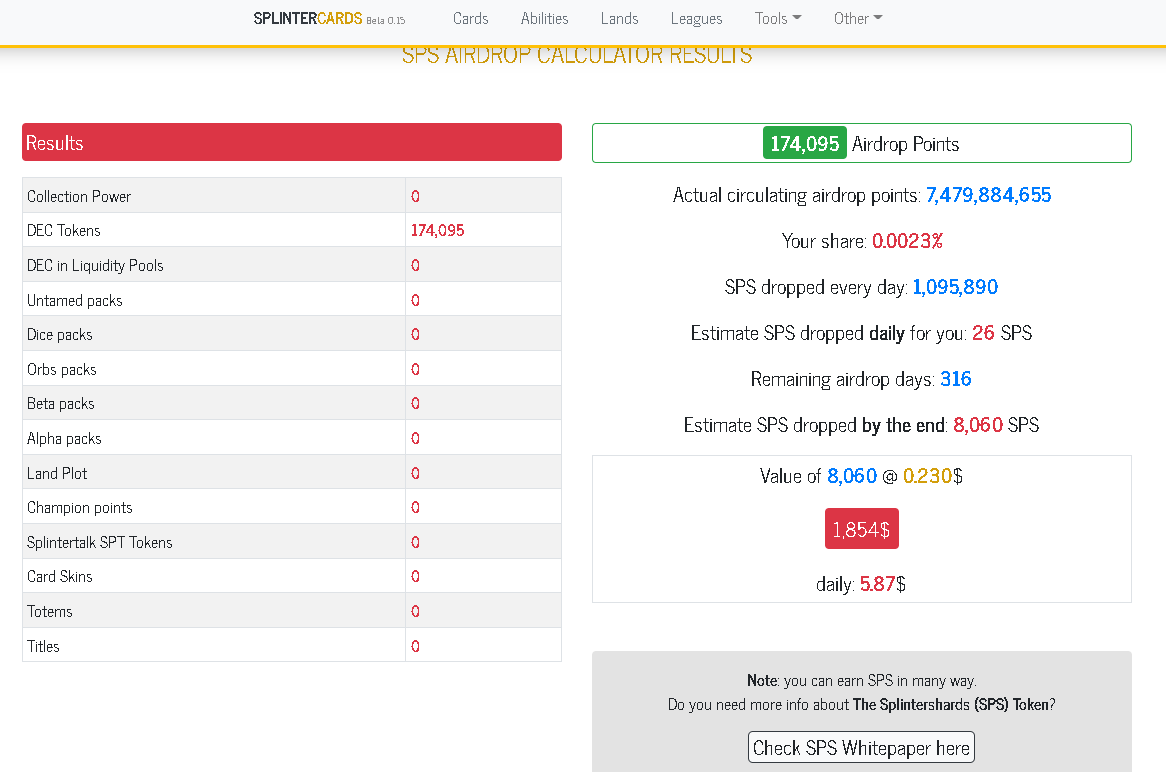Click the Titles value 0

click(415, 646)
